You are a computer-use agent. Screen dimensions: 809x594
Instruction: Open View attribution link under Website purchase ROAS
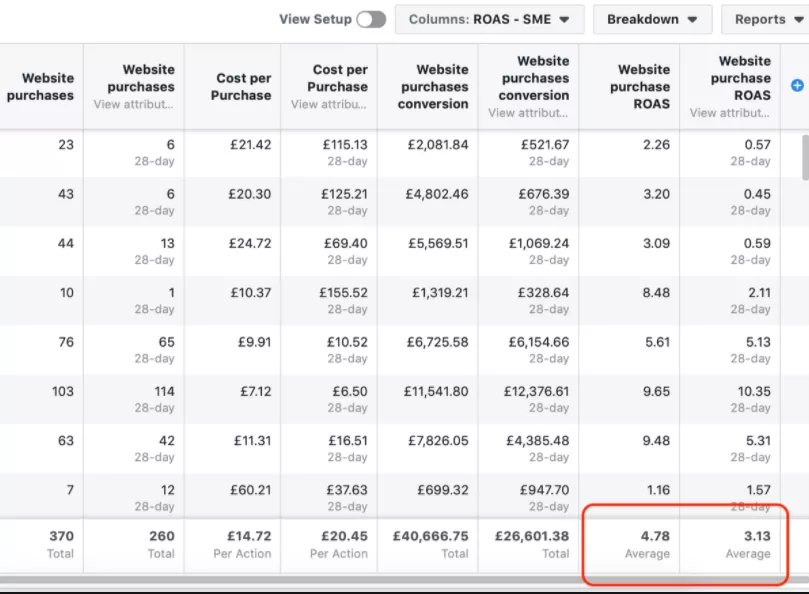point(729,113)
